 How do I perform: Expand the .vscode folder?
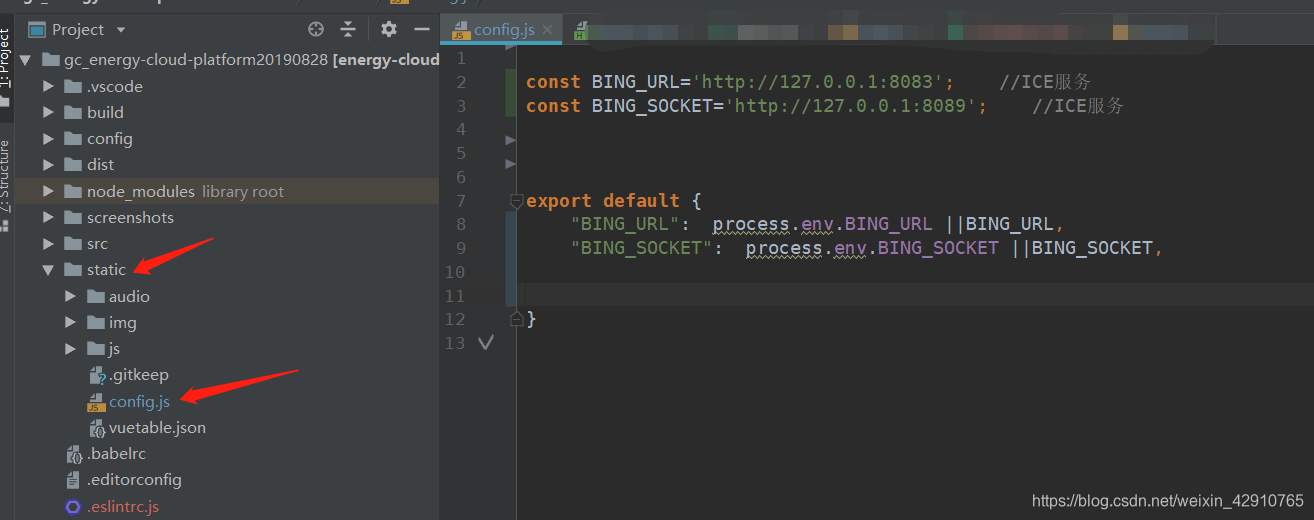[48, 86]
